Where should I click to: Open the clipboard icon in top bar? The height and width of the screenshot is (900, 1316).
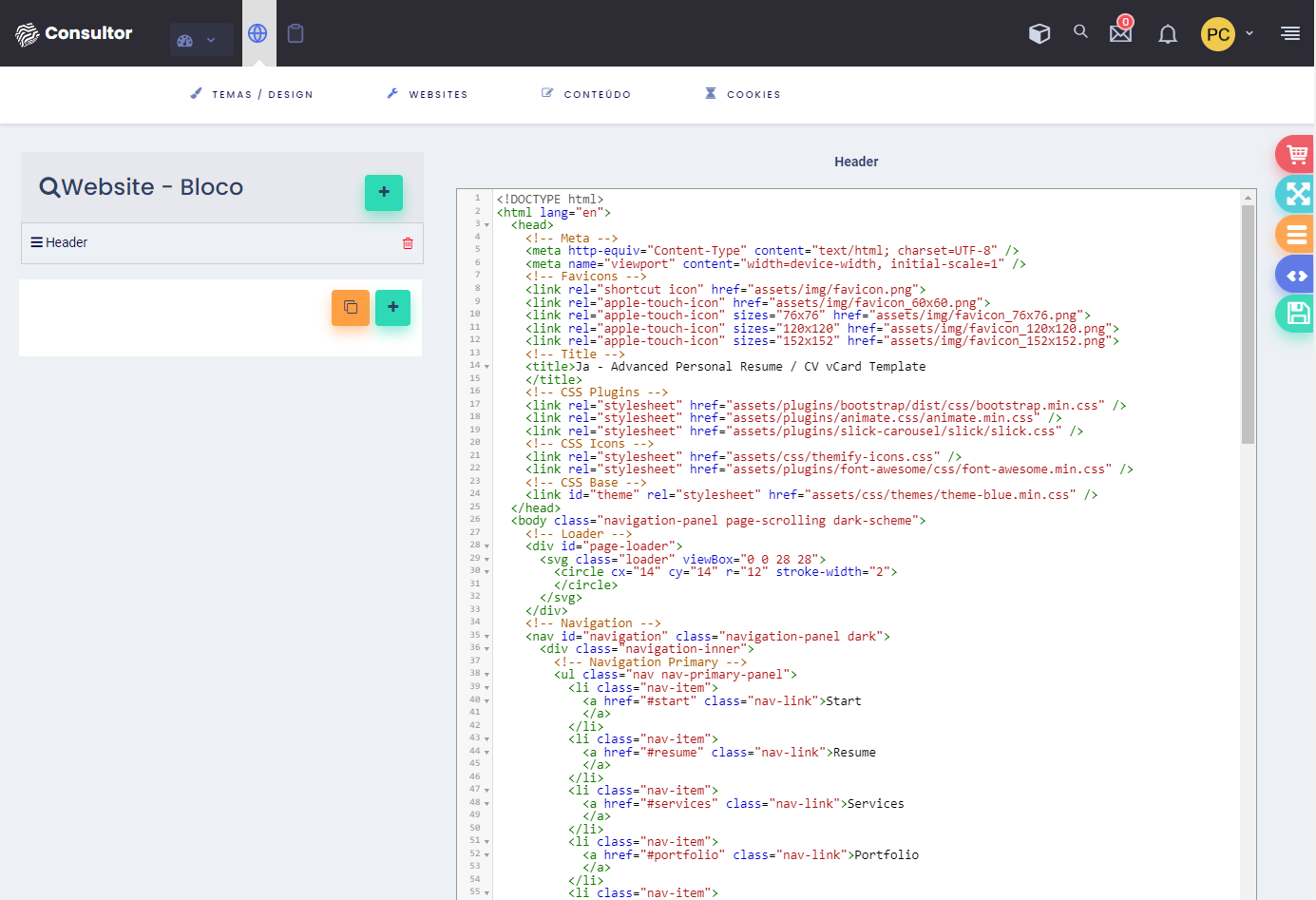click(x=296, y=33)
